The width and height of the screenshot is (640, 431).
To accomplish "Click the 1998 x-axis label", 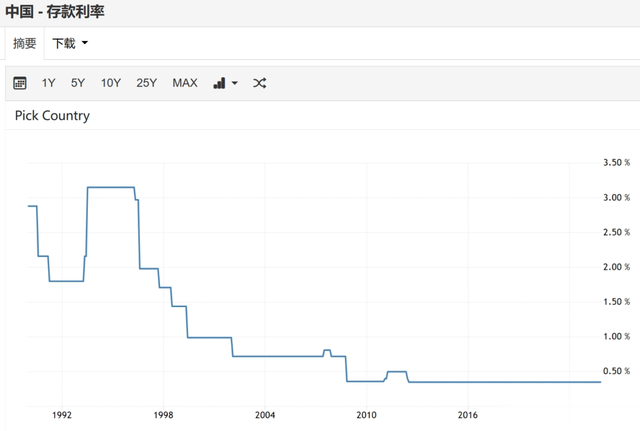I will click(163, 415).
